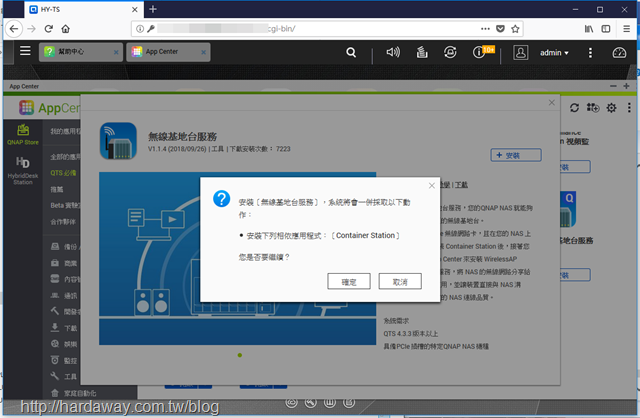Select 下載 download category in sidebar

tap(64, 328)
